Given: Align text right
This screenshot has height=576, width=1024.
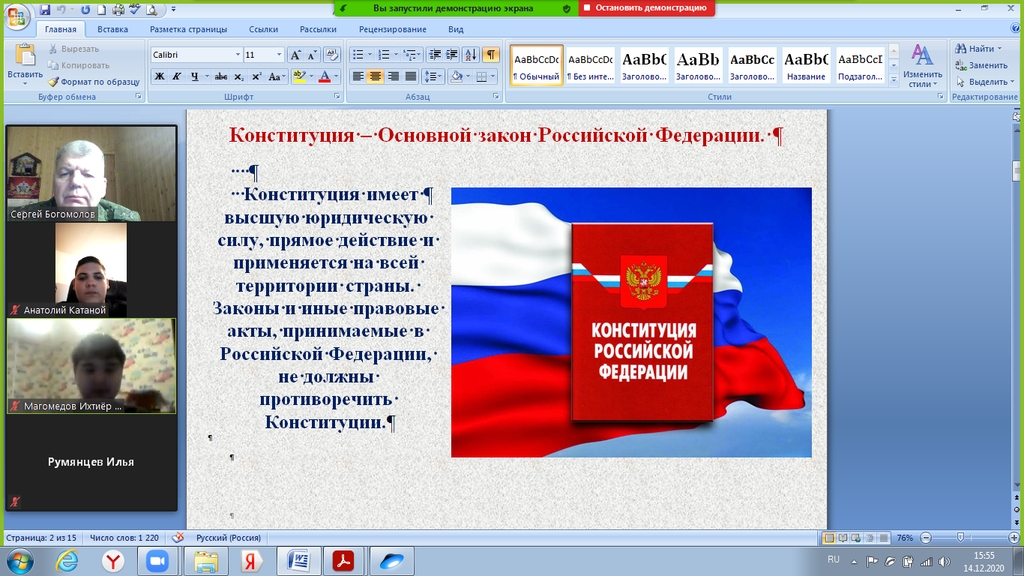Looking at the screenshot, I should (x=393, y=76).
